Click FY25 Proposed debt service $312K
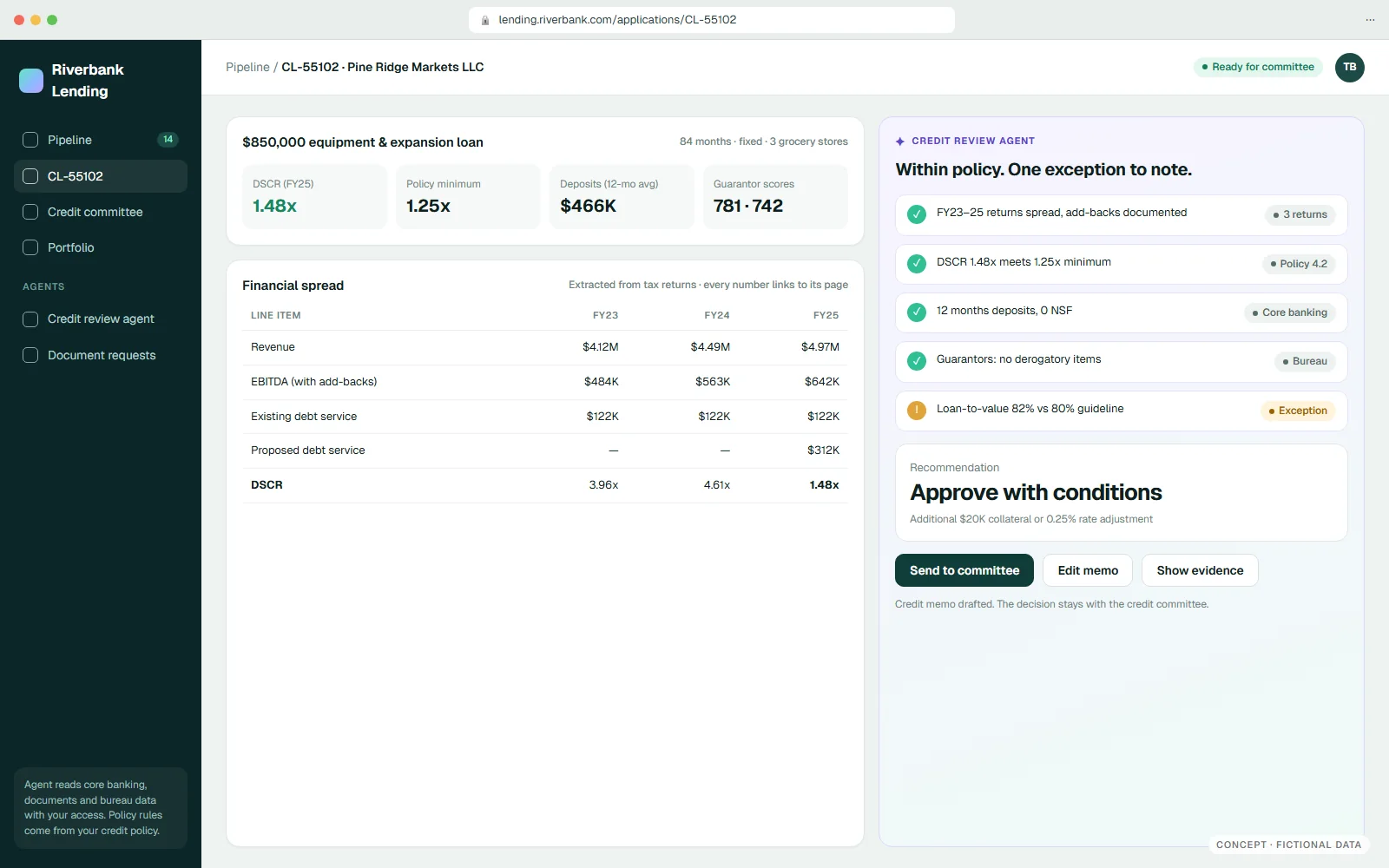This screenshot has width=1389, height=868. point(823,450)
